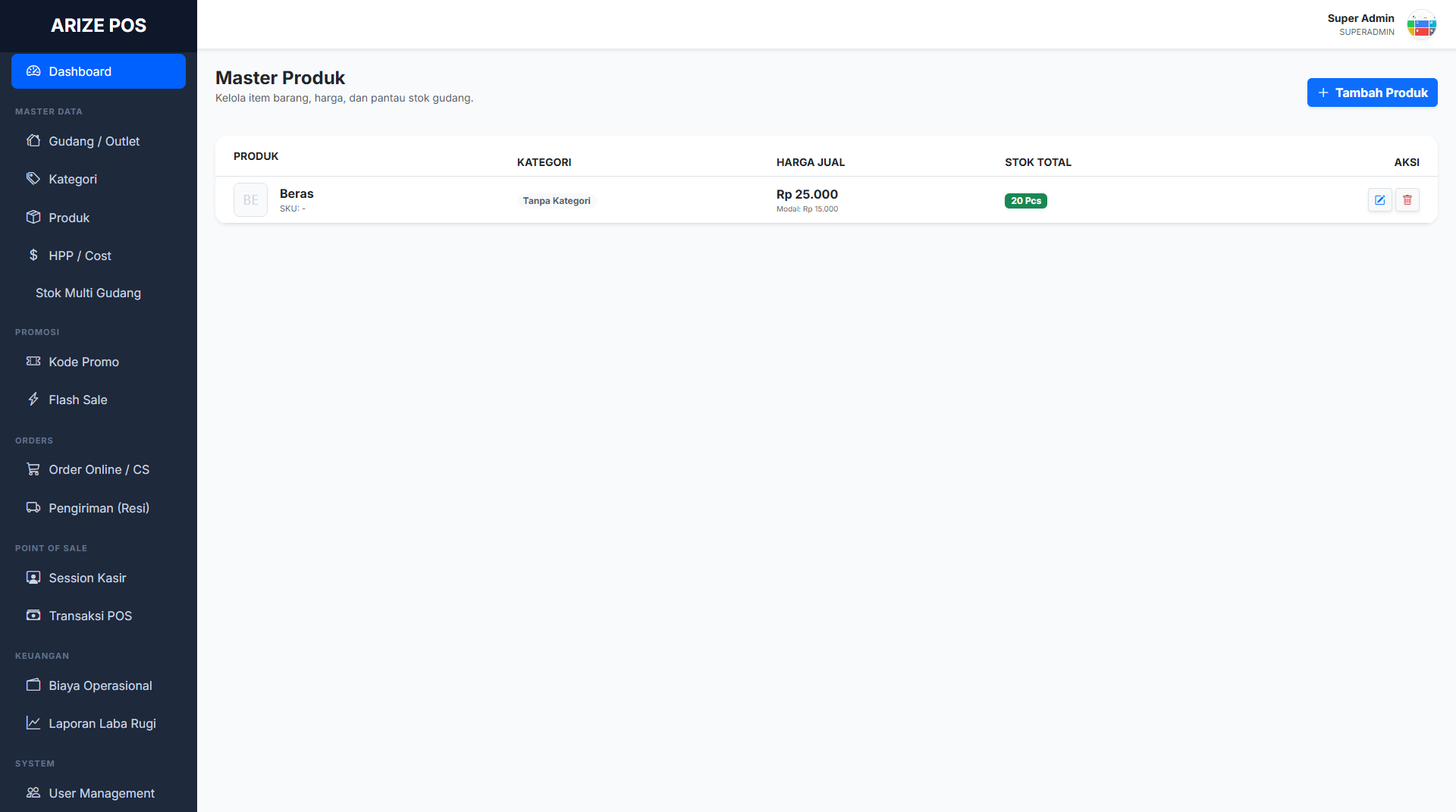
Task: Open HPP / Cost in sidebar
Action: point(80,256)
